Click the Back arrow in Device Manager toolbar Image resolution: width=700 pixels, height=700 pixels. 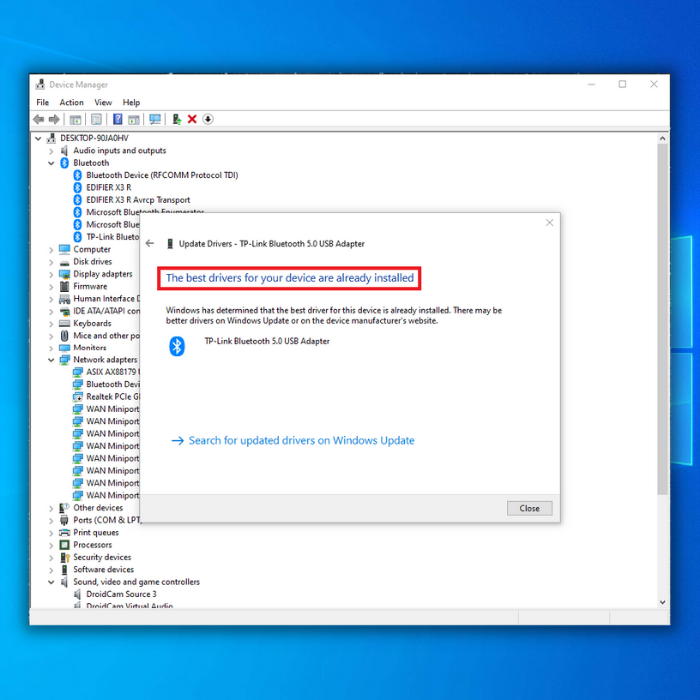pyautogui.click(x=39, y=119)
